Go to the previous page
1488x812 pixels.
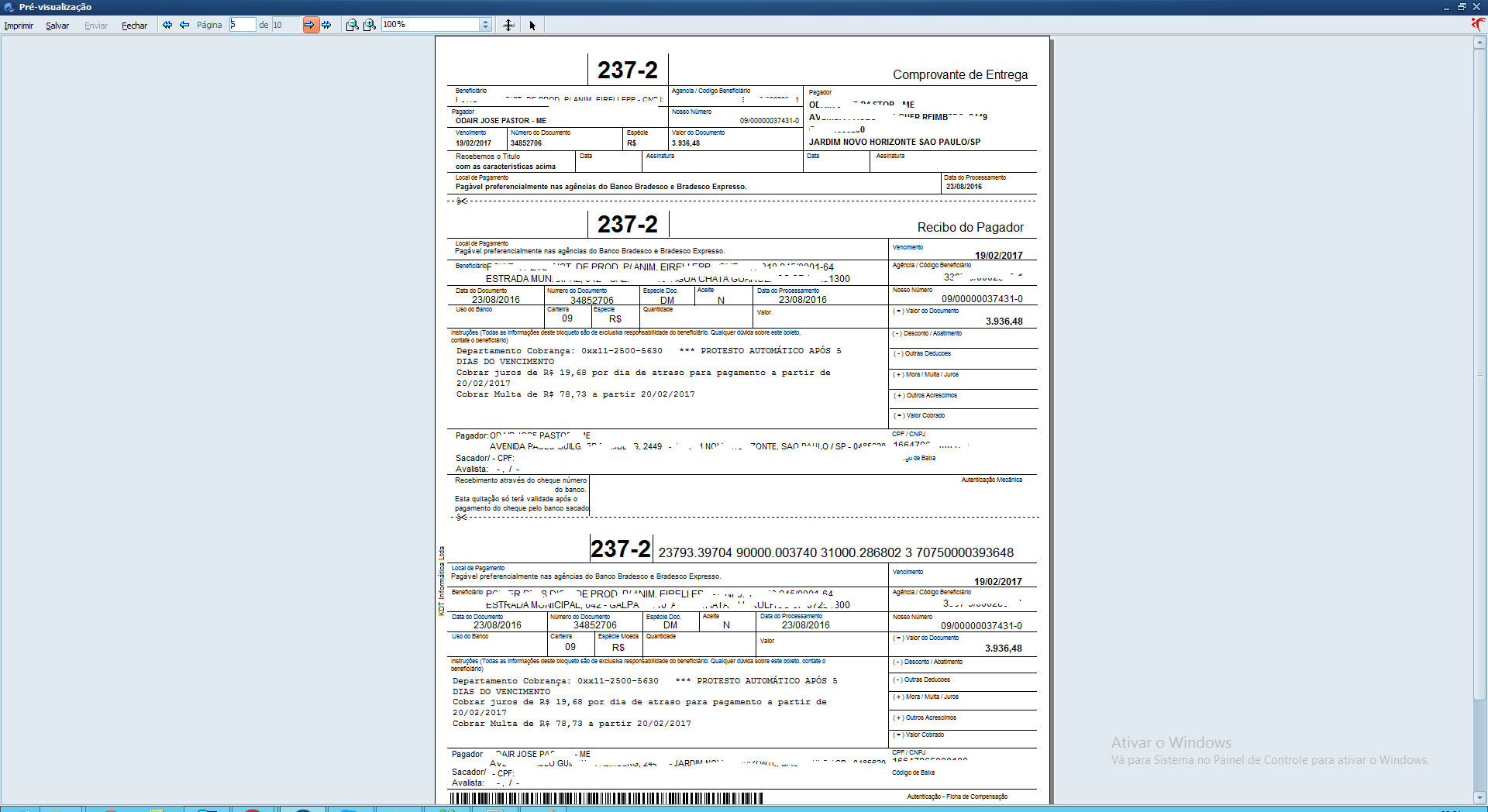pos(184,25)
